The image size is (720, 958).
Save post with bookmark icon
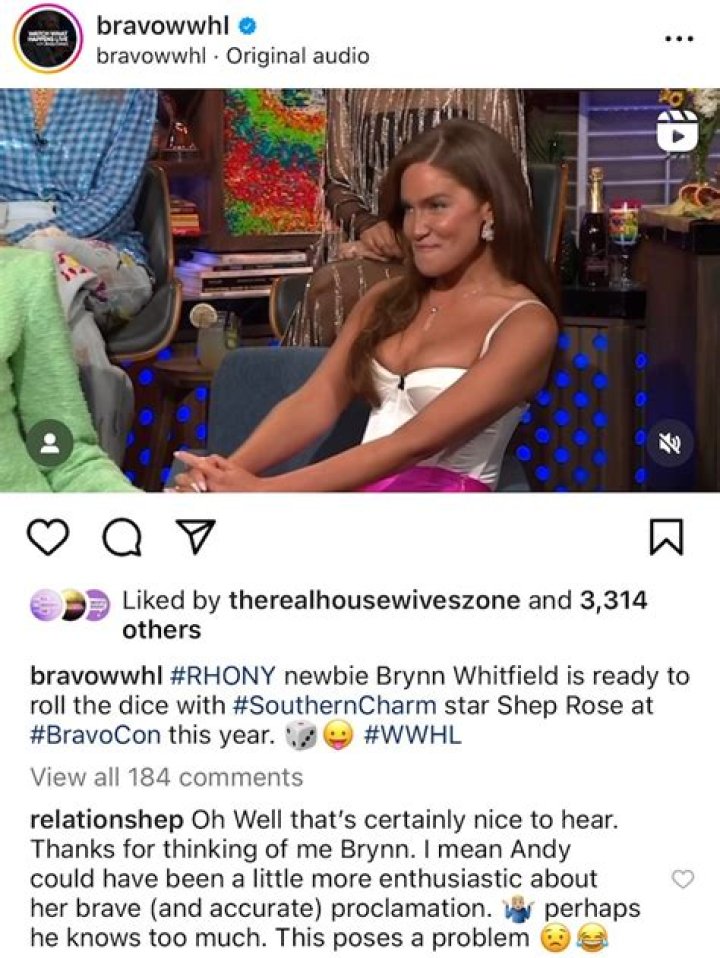[x=666, y=537]
